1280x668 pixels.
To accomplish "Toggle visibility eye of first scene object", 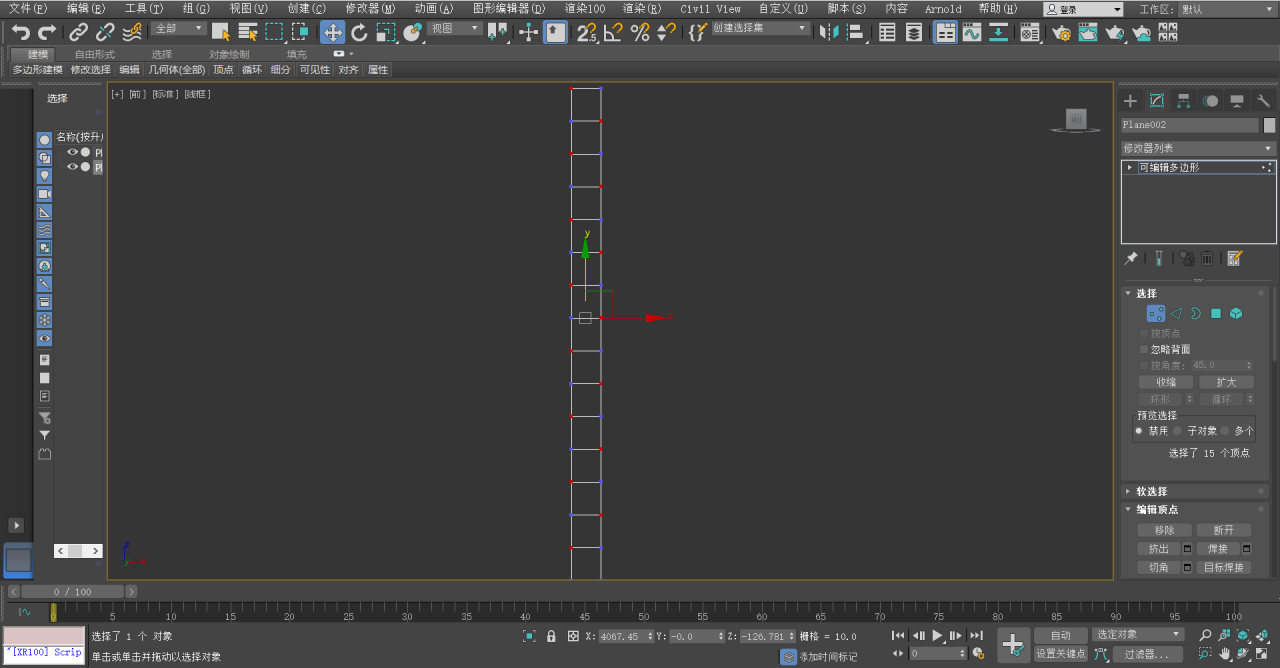I will [x=72, y=152].
